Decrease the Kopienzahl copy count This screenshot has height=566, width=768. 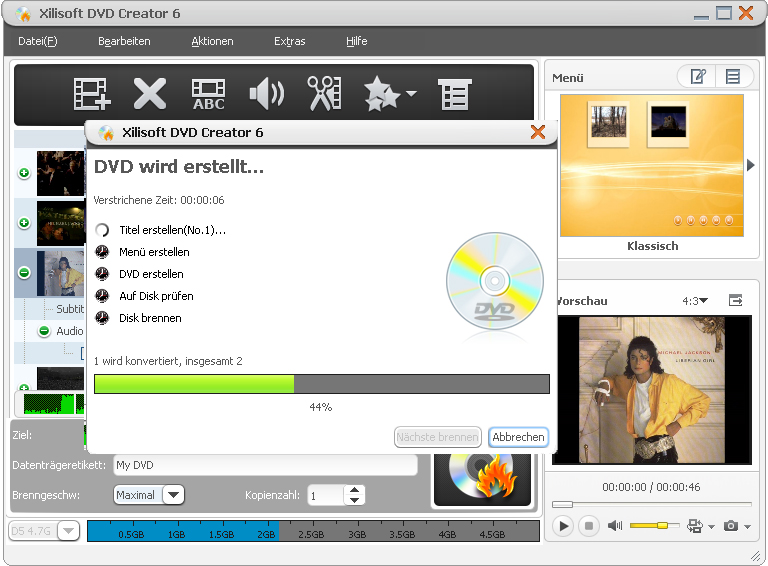coord(355,500)
